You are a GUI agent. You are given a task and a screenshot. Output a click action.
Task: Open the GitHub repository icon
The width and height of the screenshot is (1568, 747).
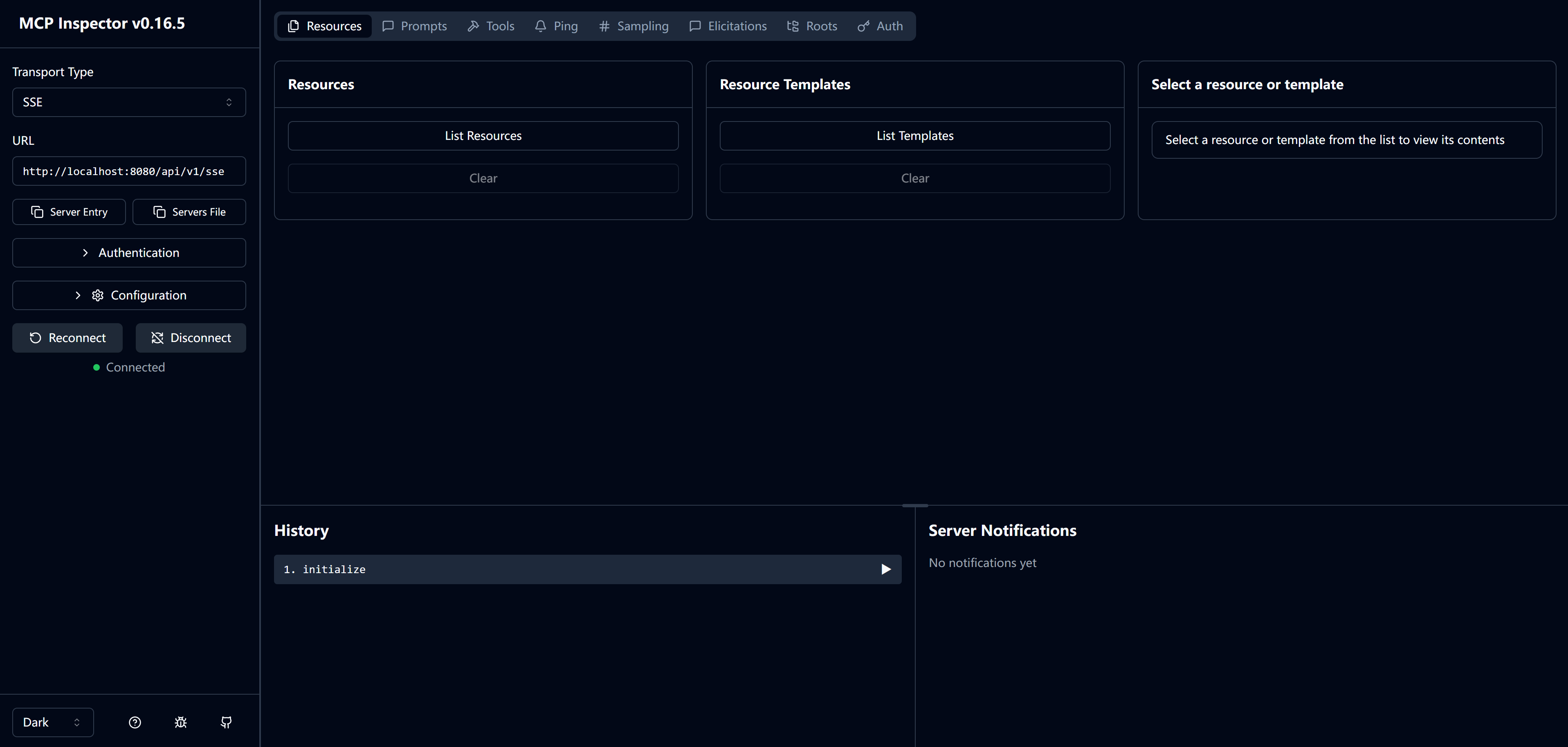(226, 722)
